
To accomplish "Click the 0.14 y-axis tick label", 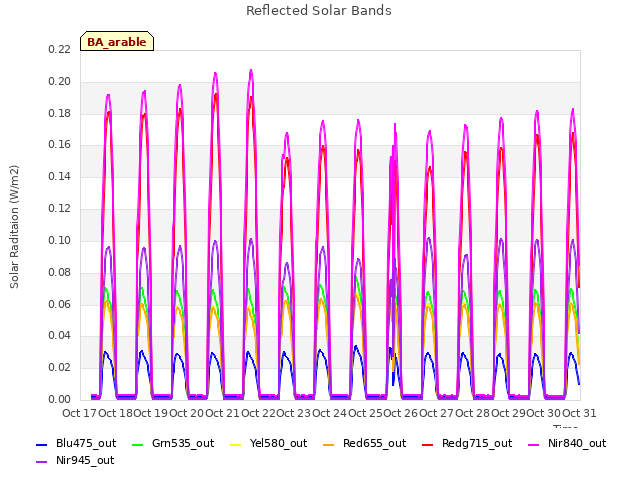I will (60, 176).
